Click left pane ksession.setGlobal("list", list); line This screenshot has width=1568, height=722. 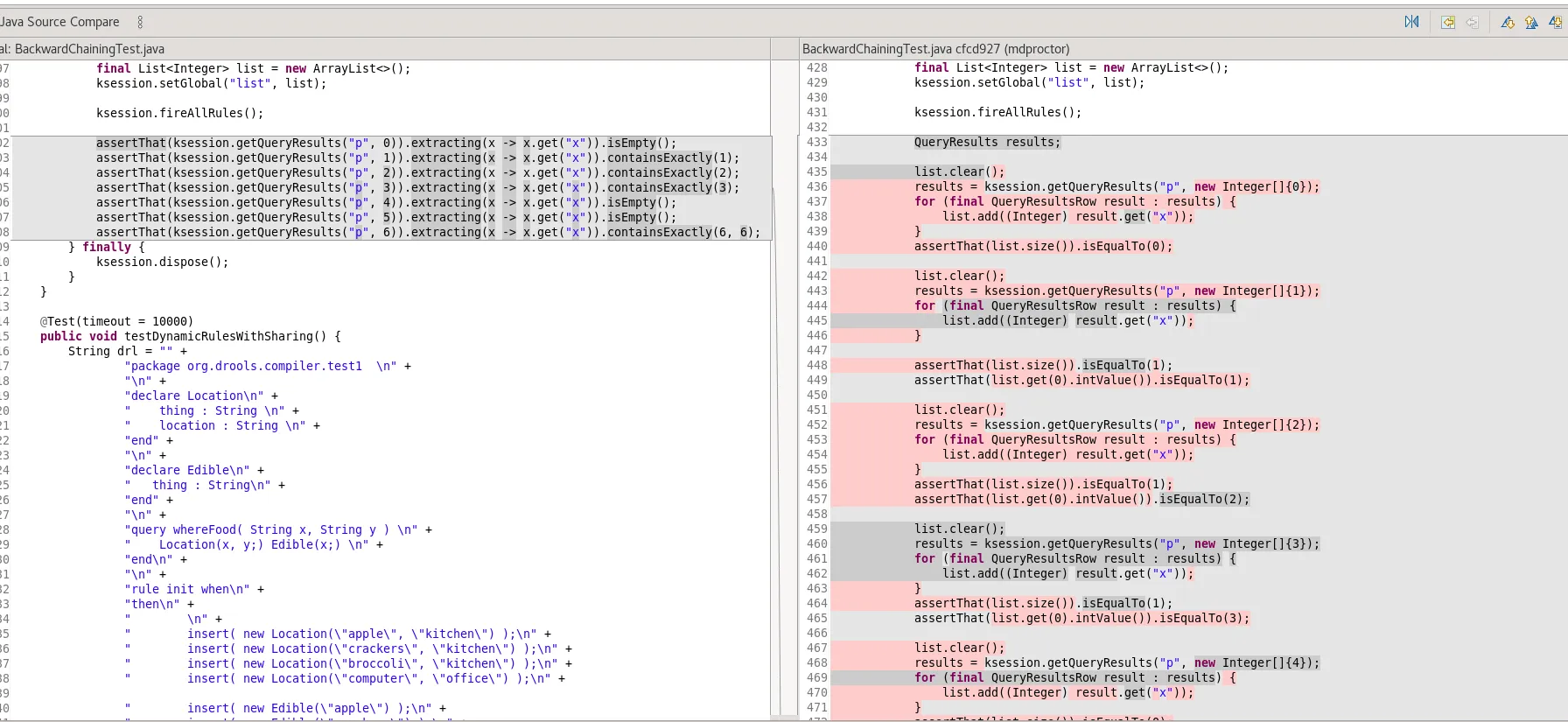pyautogui.click(x=211, y=83)
